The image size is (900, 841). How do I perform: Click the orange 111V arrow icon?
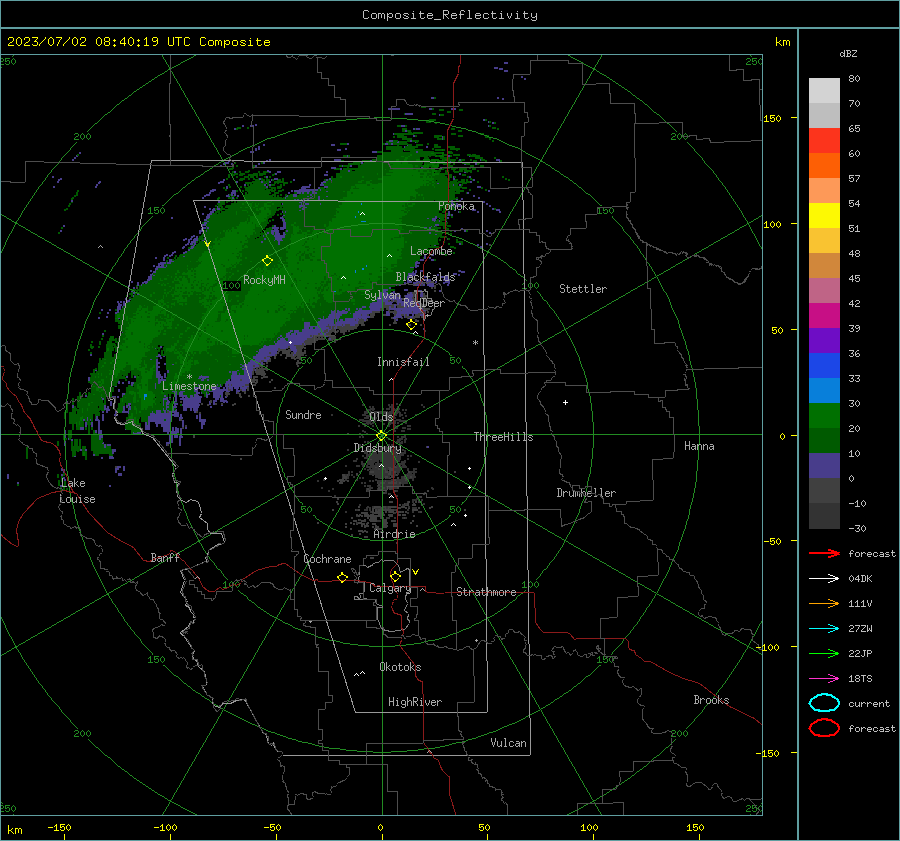[x=824, y=603]
